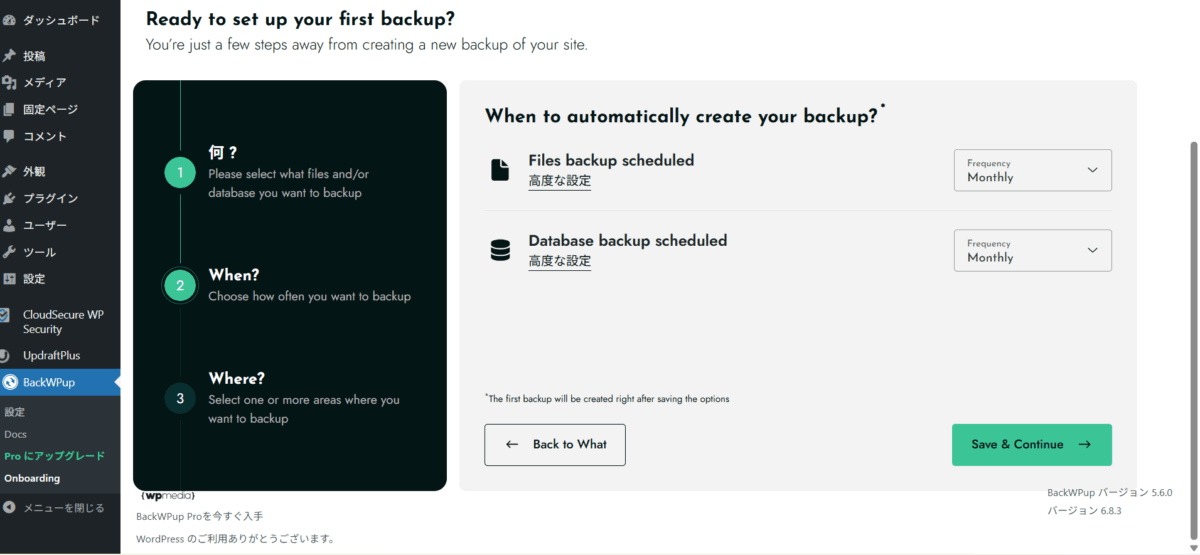Image resolution: width=1200 pixels, height=555 pixels.
Task: Click the Dashboard gauge icon in sidebar
Action: (x=9, y=20)
